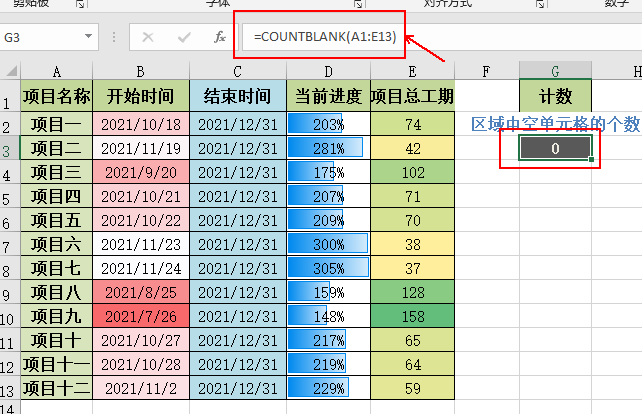
Task: Select end date in 项目六 row
Action: coord(238,244)
